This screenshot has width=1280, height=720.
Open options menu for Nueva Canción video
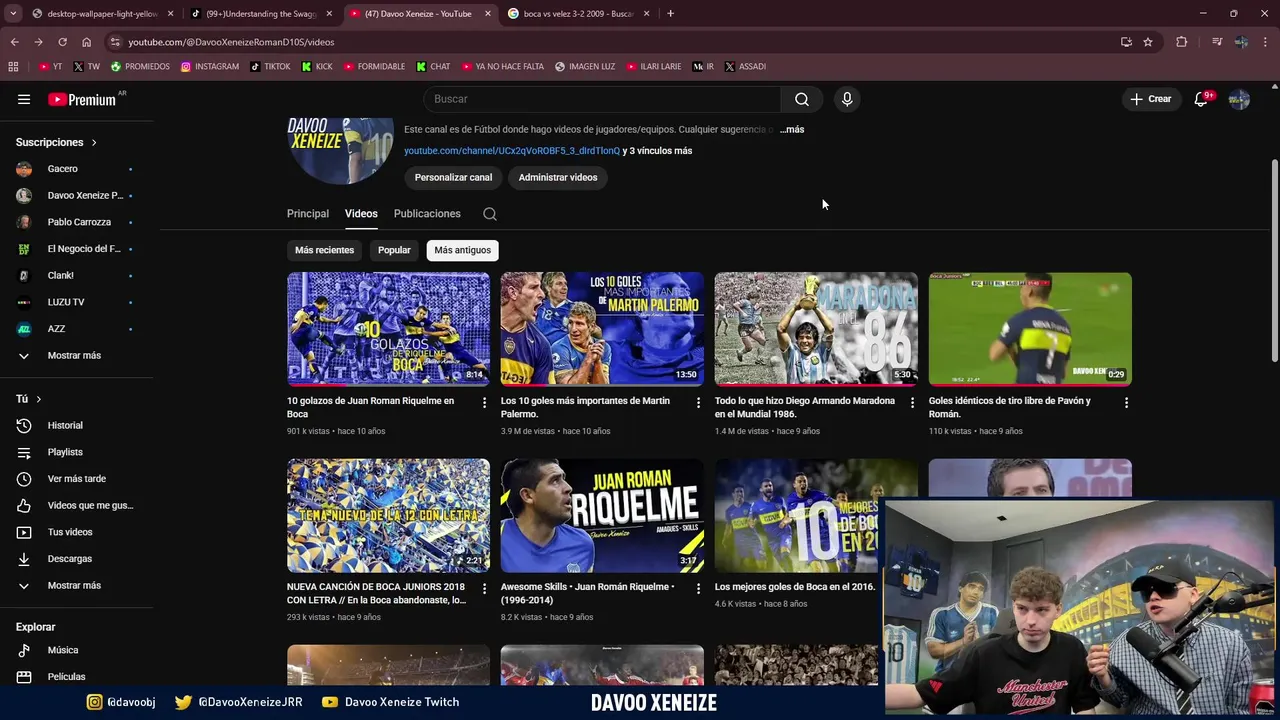(x=485, y=588)
